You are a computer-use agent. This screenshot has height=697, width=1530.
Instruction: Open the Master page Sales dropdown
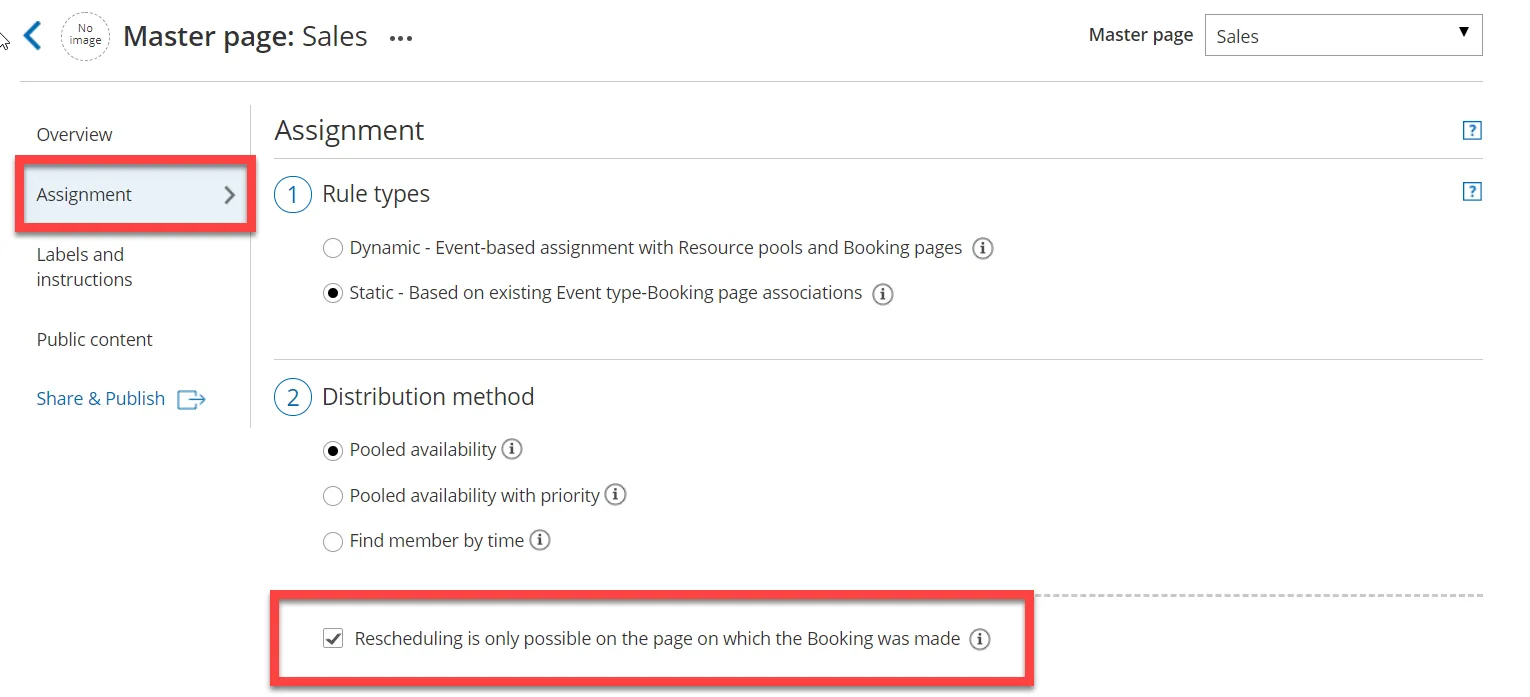[x=1343, y=35]
